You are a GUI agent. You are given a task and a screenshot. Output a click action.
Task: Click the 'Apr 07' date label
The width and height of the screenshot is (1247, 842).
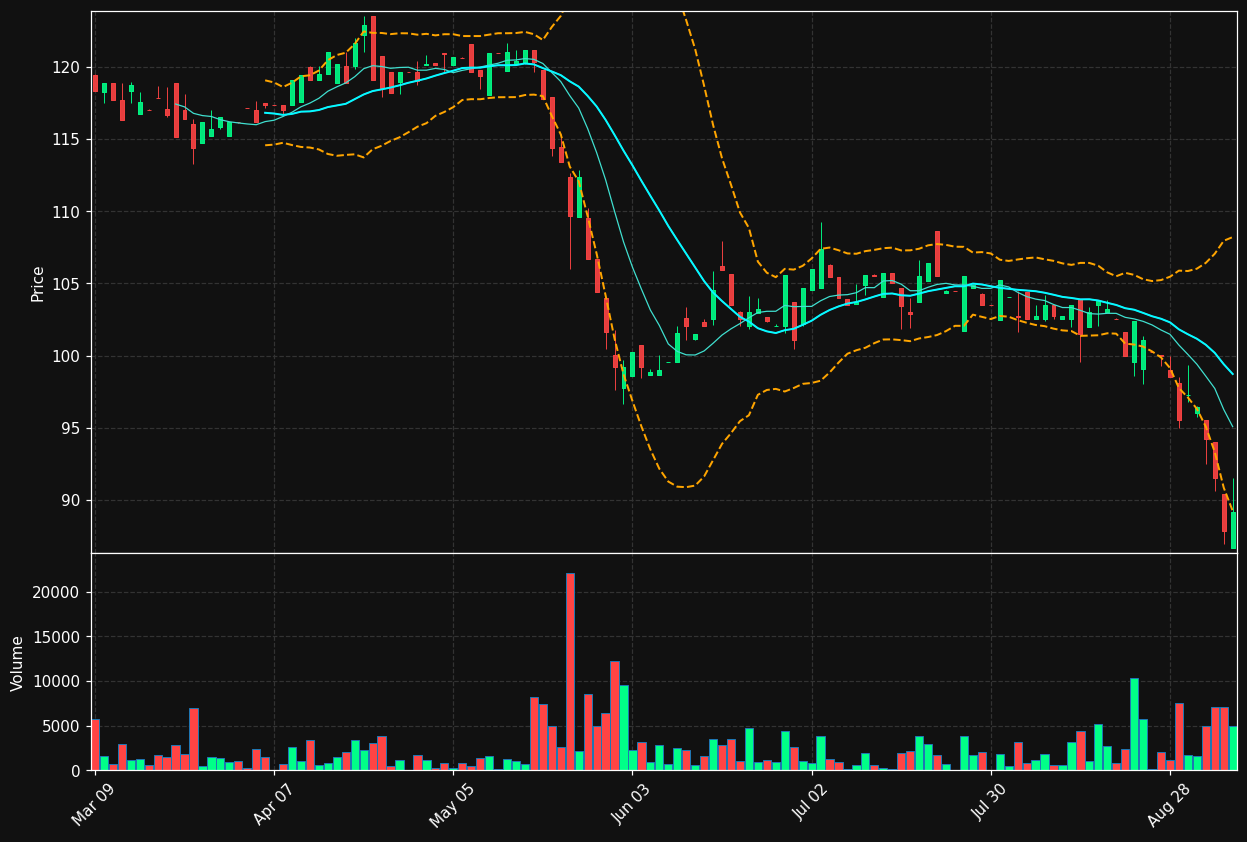[272, 805]
